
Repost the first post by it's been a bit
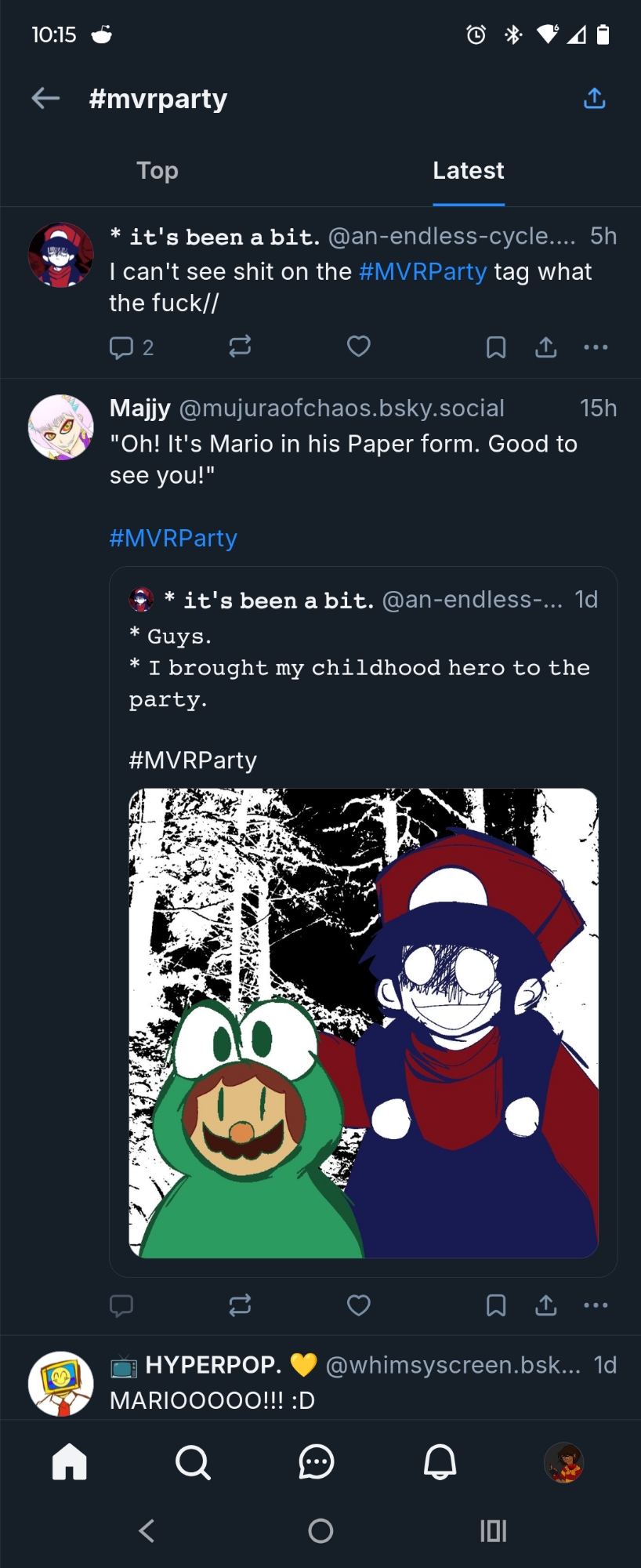coord(240,347)
